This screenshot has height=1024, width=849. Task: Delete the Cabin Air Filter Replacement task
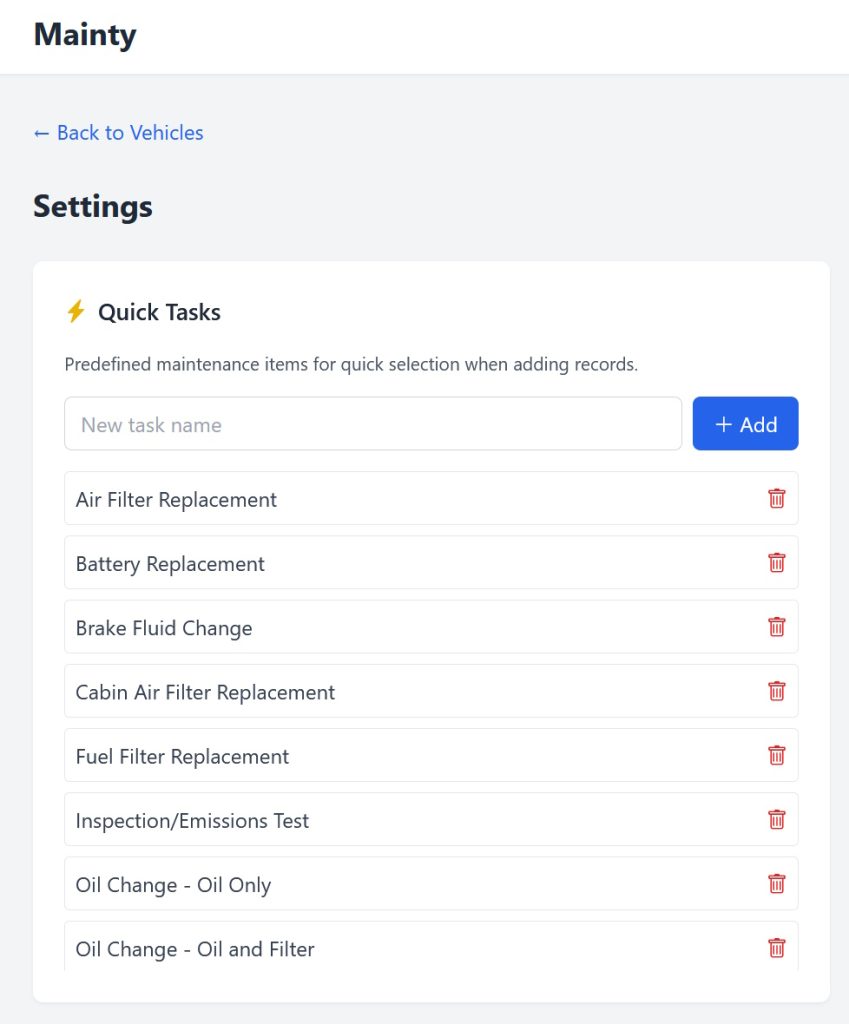[776, 691]
